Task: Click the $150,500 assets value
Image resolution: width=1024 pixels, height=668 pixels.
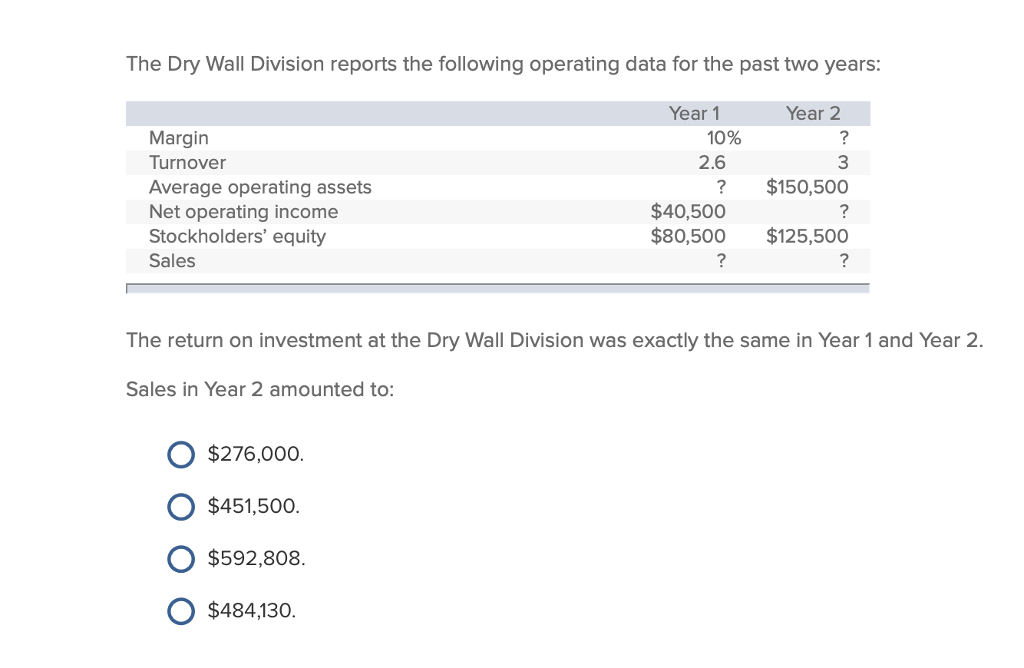Action: (x=808, y=187)
